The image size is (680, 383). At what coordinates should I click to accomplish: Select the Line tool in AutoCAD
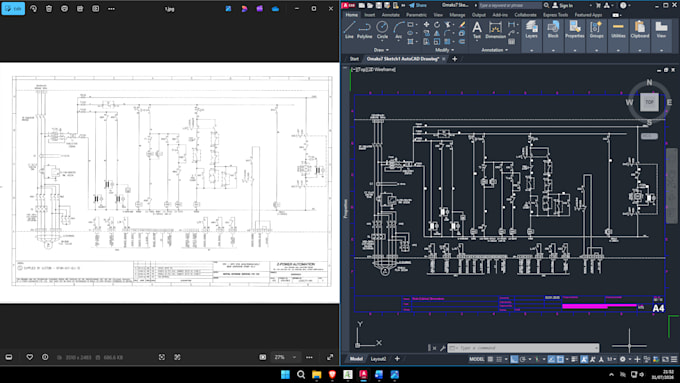[349, 30]
